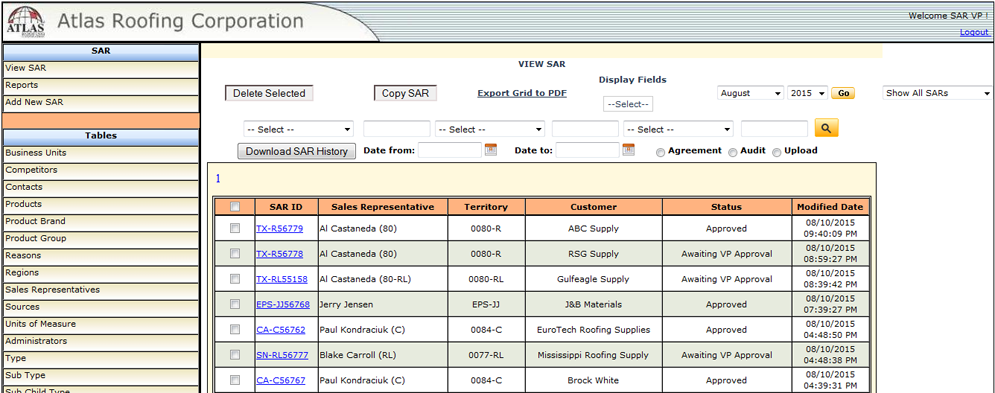This screenshot has height=393, width=995.
Task: Click the third filter text field
Action: 774,129
